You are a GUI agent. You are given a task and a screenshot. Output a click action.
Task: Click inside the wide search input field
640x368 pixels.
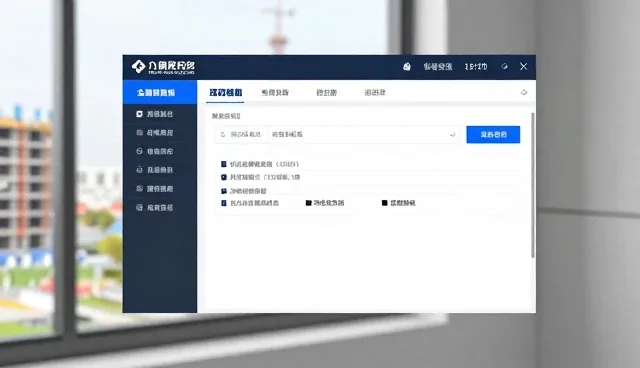coord(337,135)
